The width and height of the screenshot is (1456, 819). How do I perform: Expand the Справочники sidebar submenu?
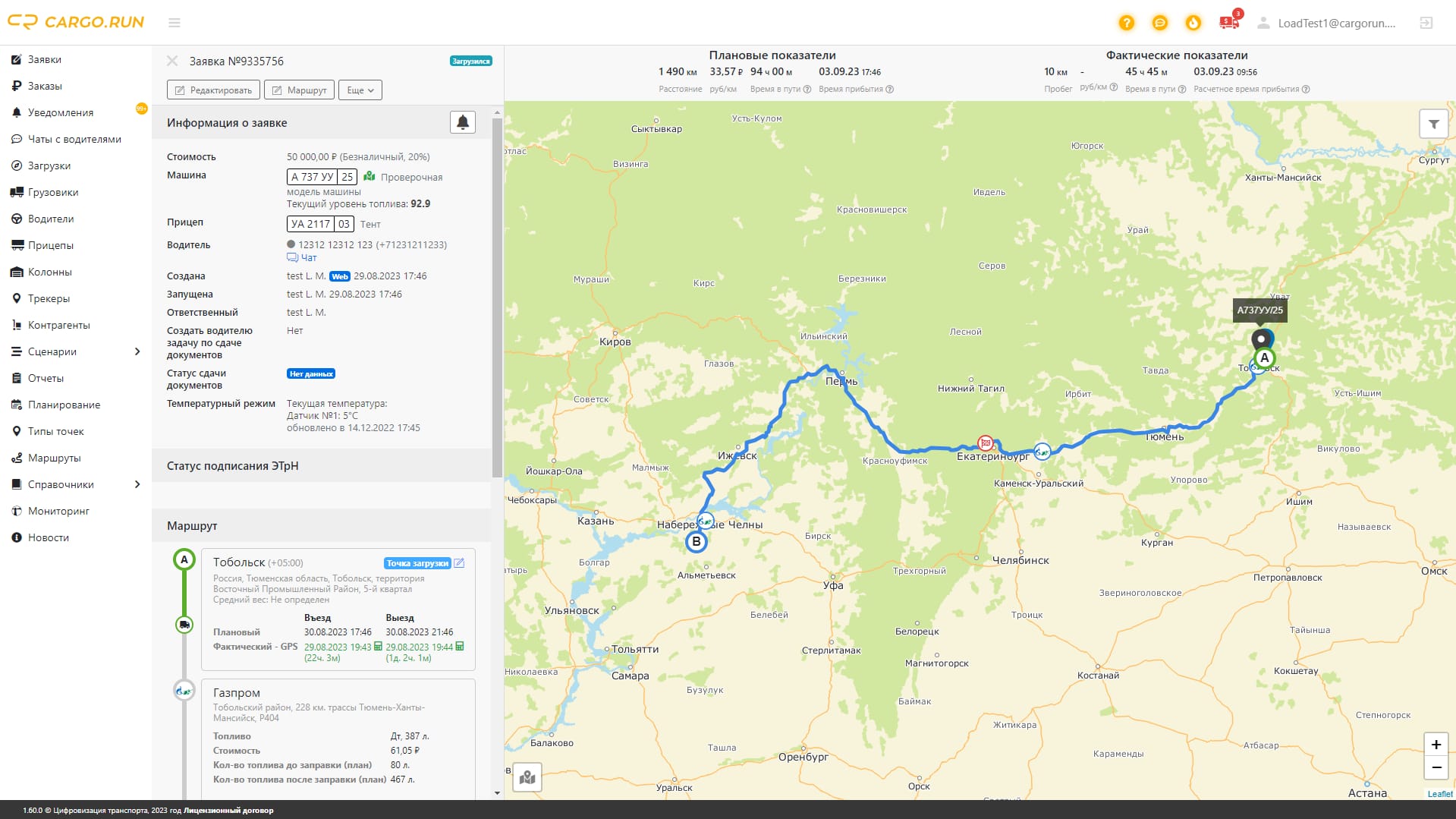pyautogui.click(x=137, y=484)
